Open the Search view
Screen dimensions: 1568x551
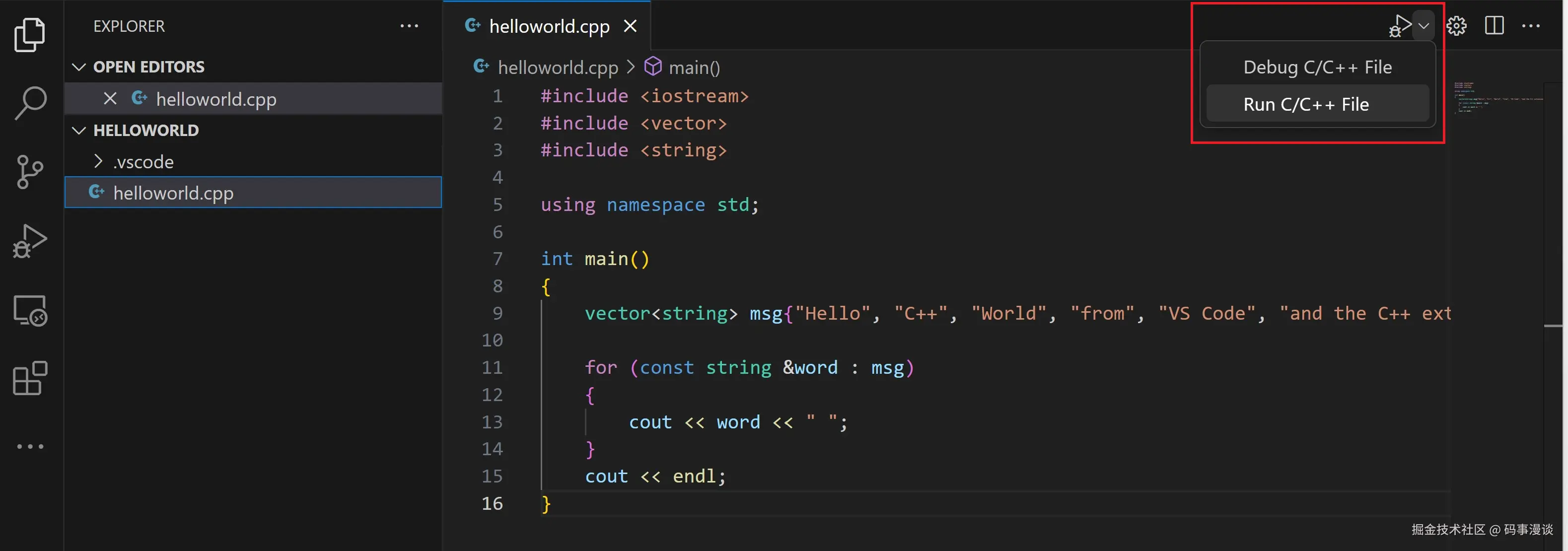(29, 102)
